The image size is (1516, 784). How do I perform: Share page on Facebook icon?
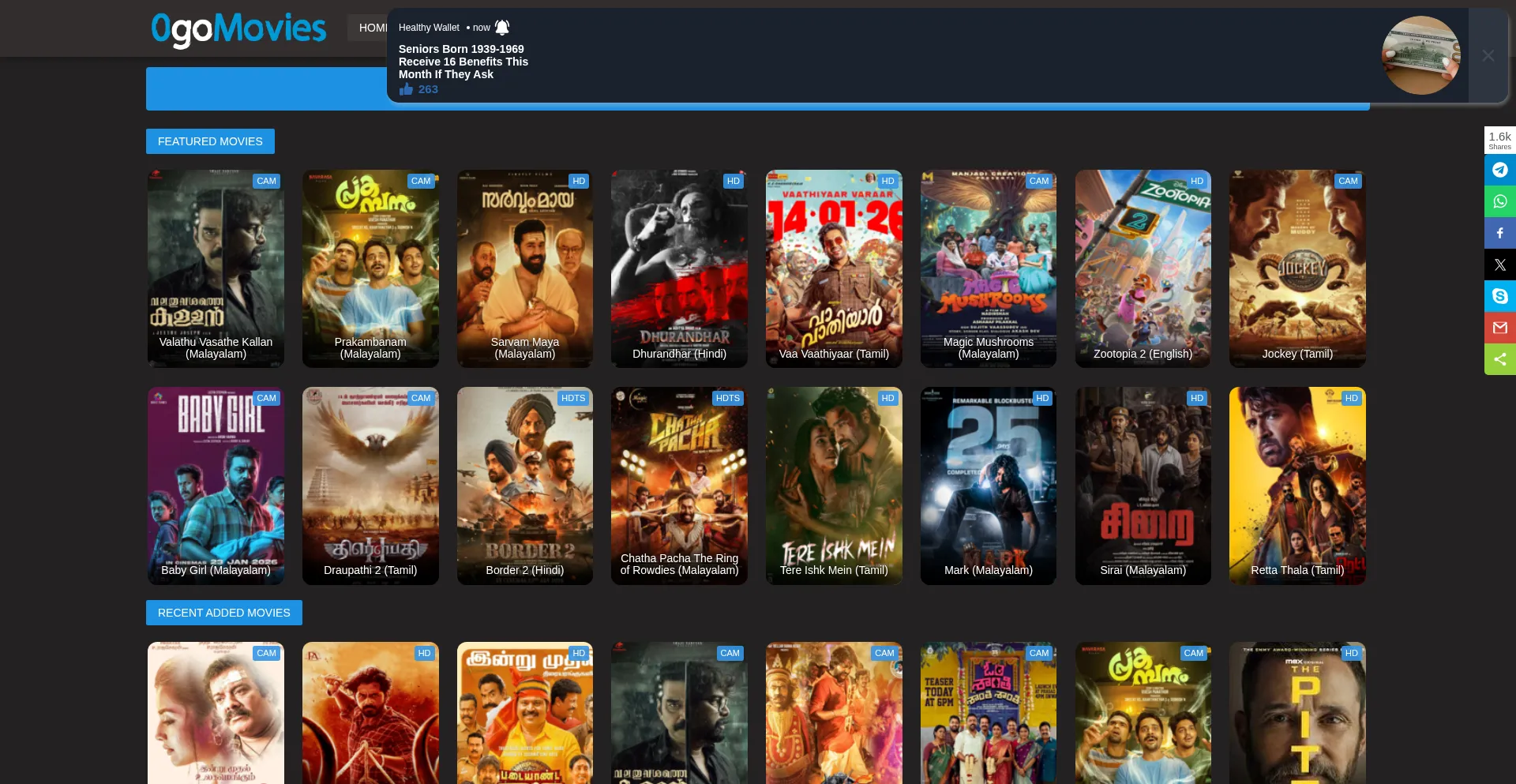[x=1499, y=233]
